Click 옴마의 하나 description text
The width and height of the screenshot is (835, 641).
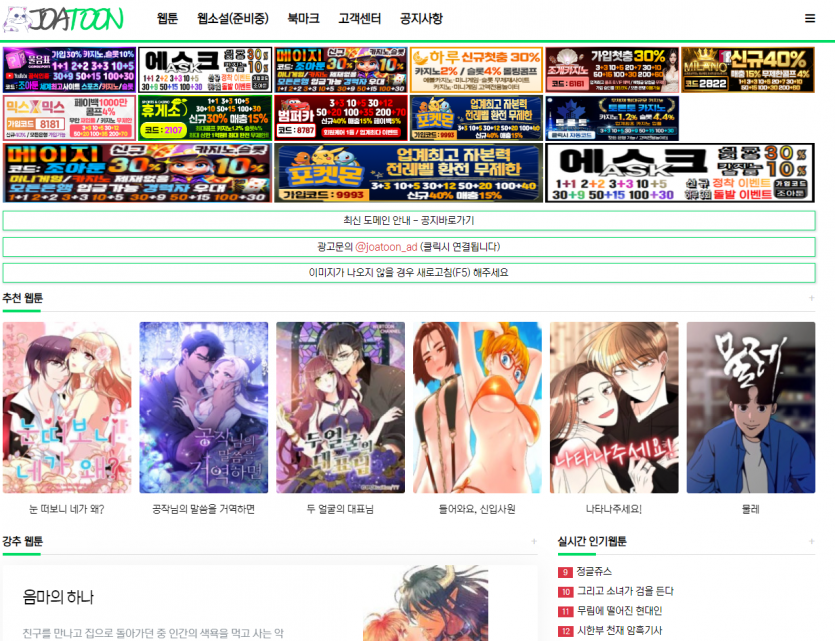[153, 633]
